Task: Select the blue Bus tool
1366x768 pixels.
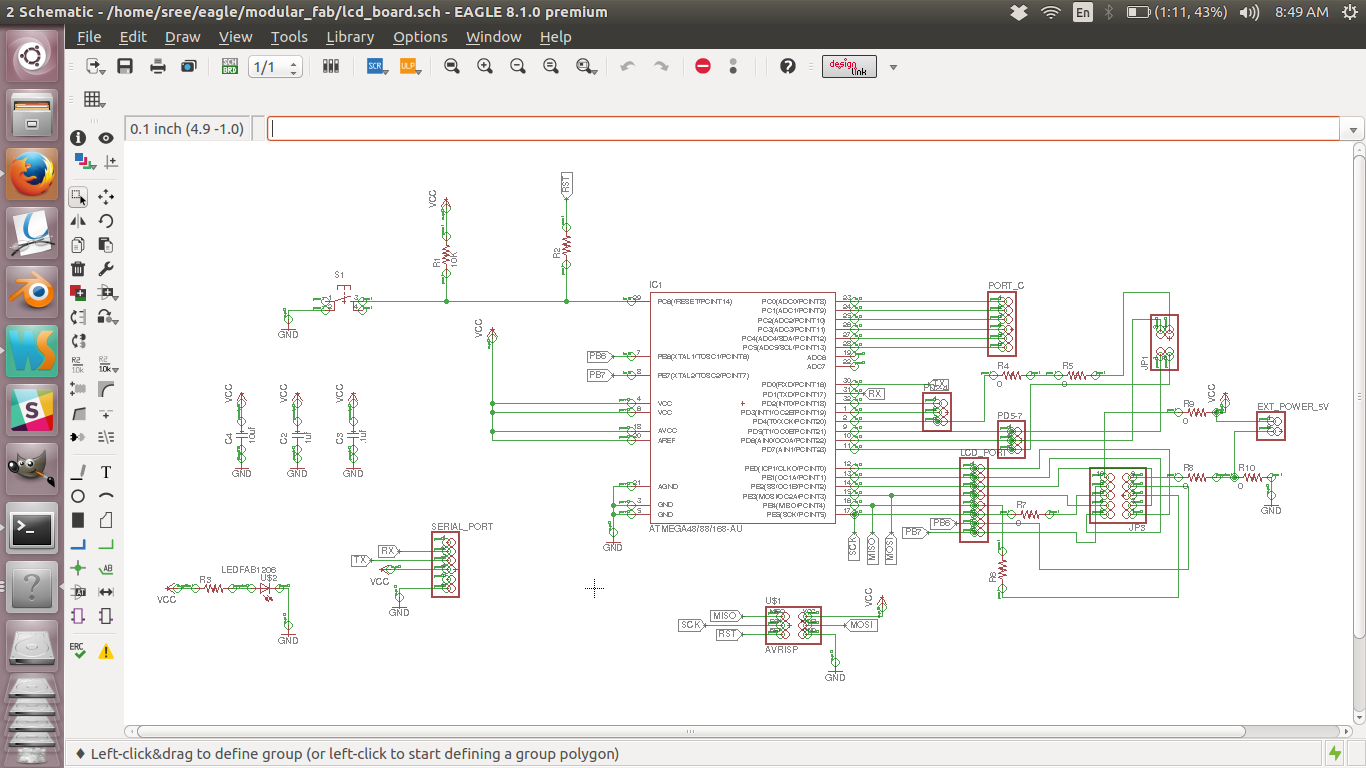Action: [x=78, y=544]
